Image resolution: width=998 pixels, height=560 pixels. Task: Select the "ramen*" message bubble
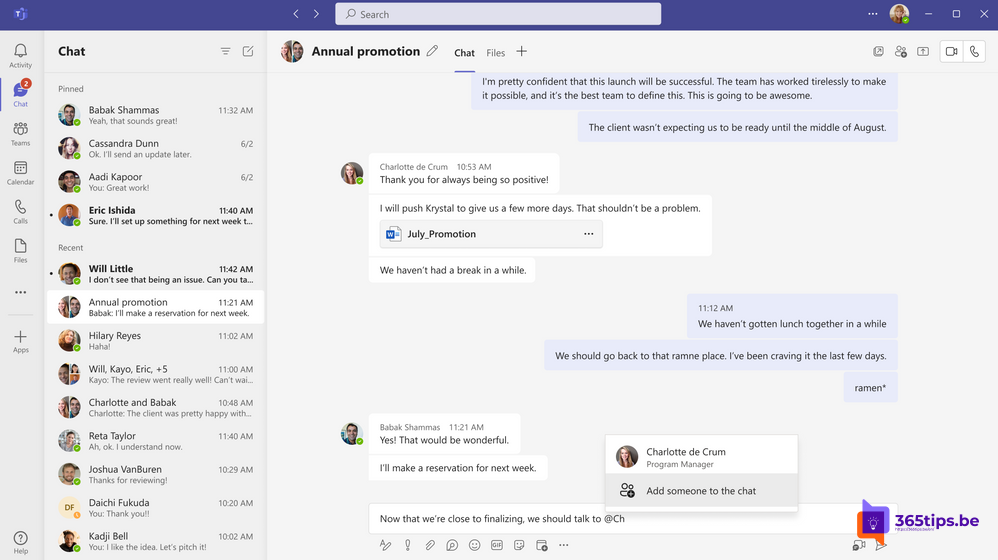point(871,388)
